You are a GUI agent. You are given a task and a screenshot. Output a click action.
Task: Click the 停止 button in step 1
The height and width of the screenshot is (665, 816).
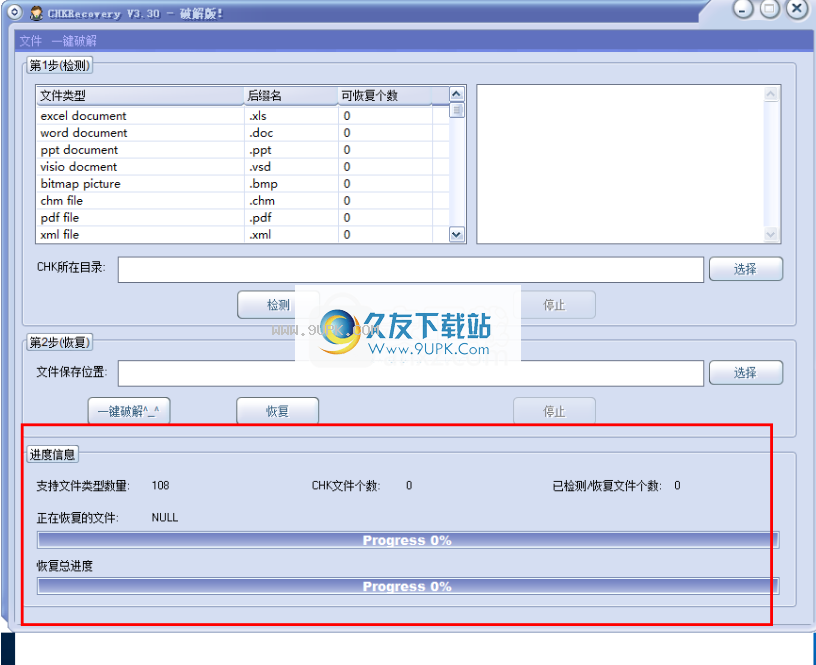tap(554, 304)
